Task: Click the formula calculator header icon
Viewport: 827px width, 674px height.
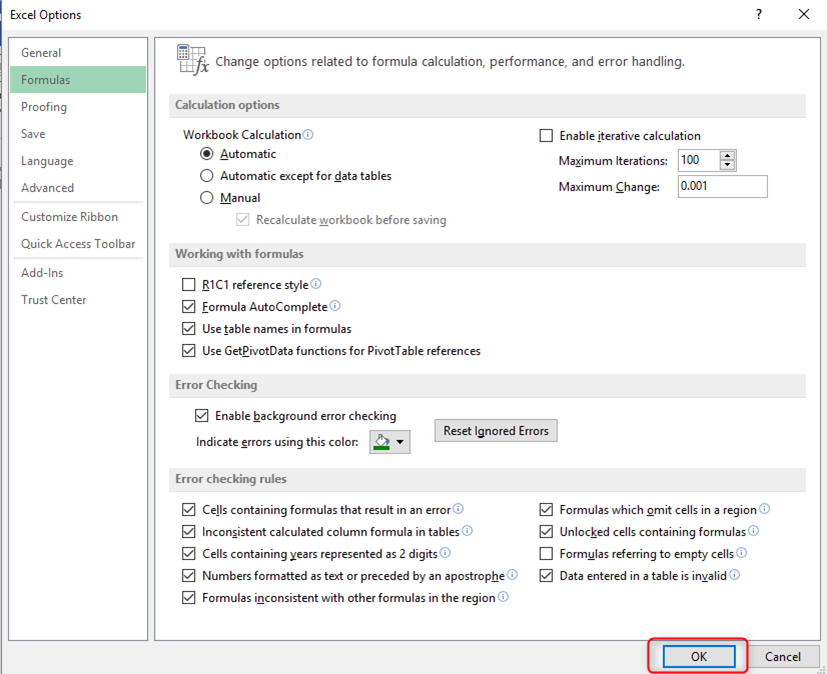Action: click(193, 60)
